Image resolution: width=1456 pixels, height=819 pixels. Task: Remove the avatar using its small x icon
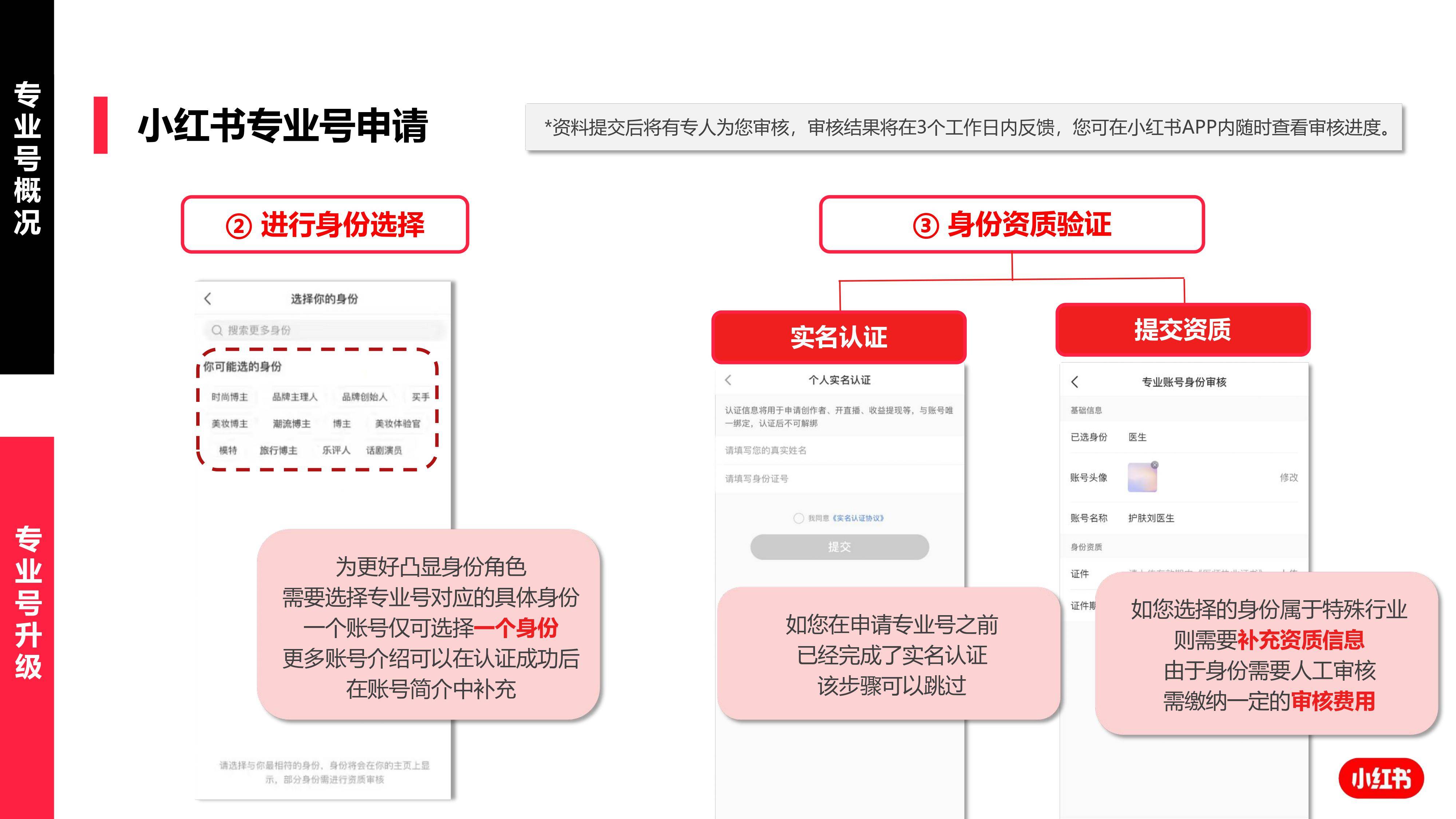coord(1155,464)
